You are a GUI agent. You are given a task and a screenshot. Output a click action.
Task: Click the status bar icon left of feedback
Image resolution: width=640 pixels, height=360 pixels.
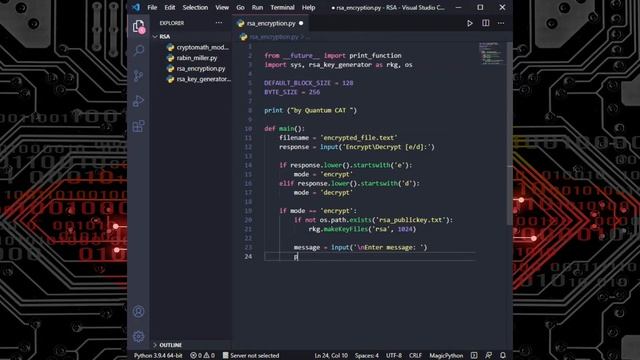[474, 356]
